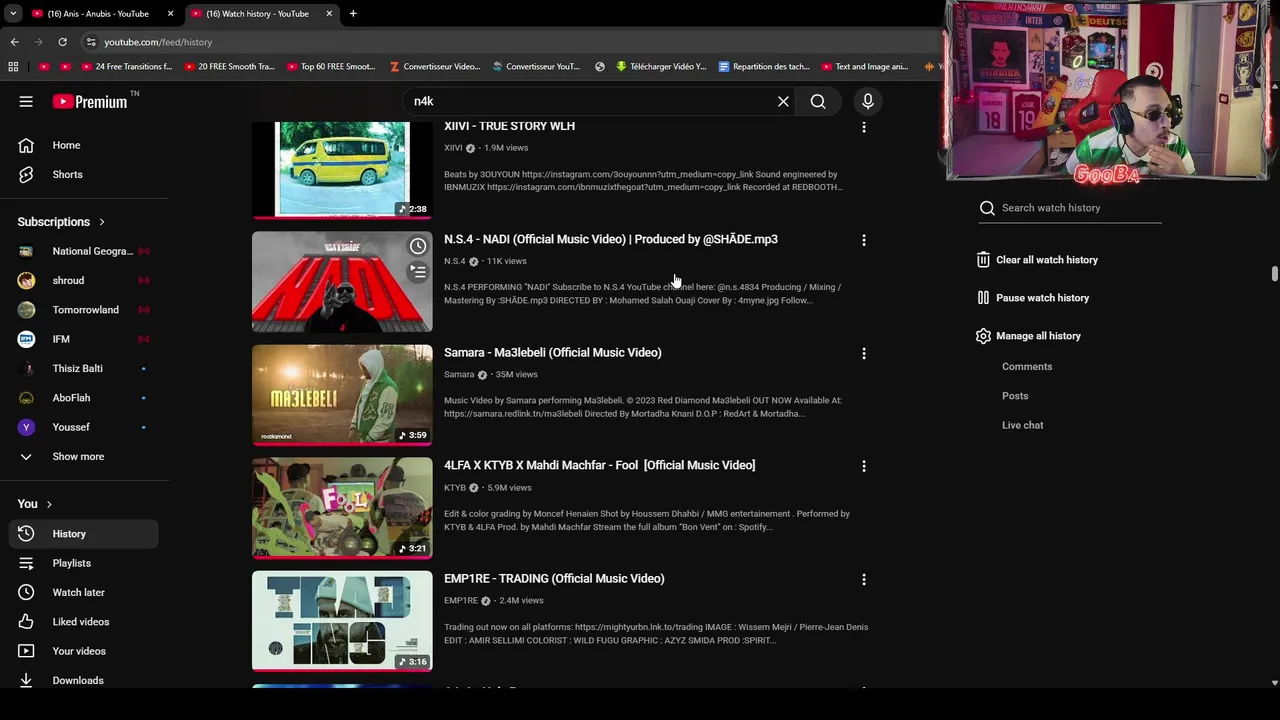Toggle Pause watch history
This screenshot has height=720, width=1280.
point(1033,298)
